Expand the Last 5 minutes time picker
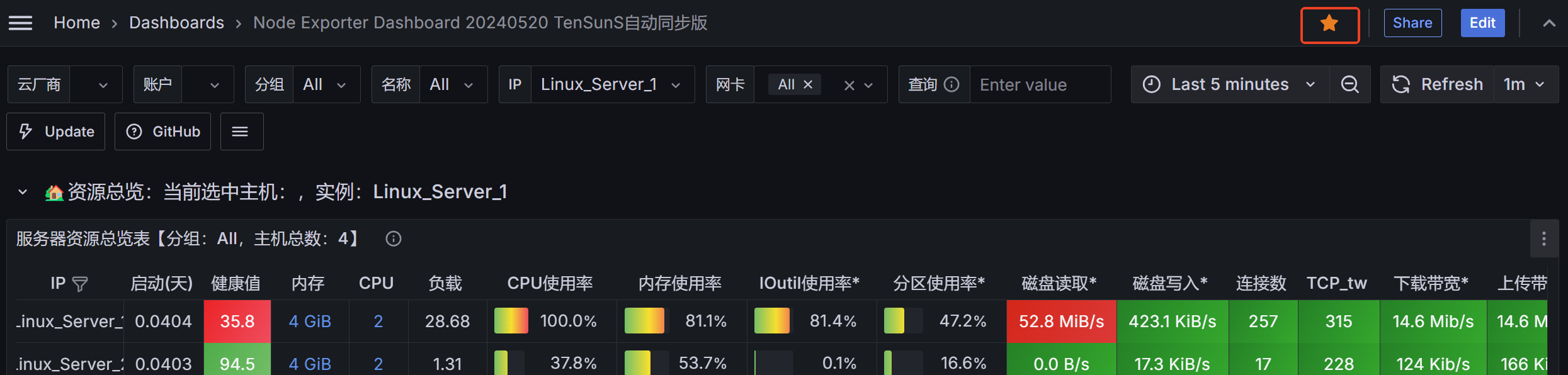Viewport: 1568px width, 375px height. (1229, 84)
